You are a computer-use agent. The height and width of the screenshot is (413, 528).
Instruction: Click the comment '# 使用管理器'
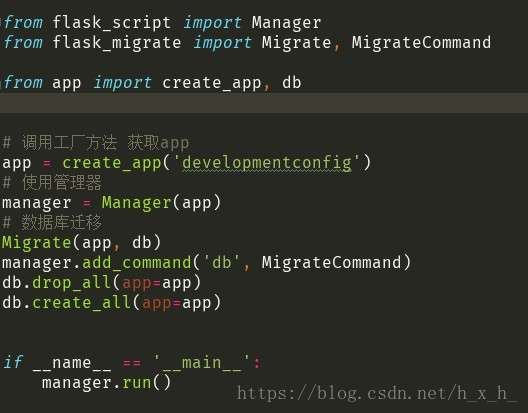pos(52,183)
